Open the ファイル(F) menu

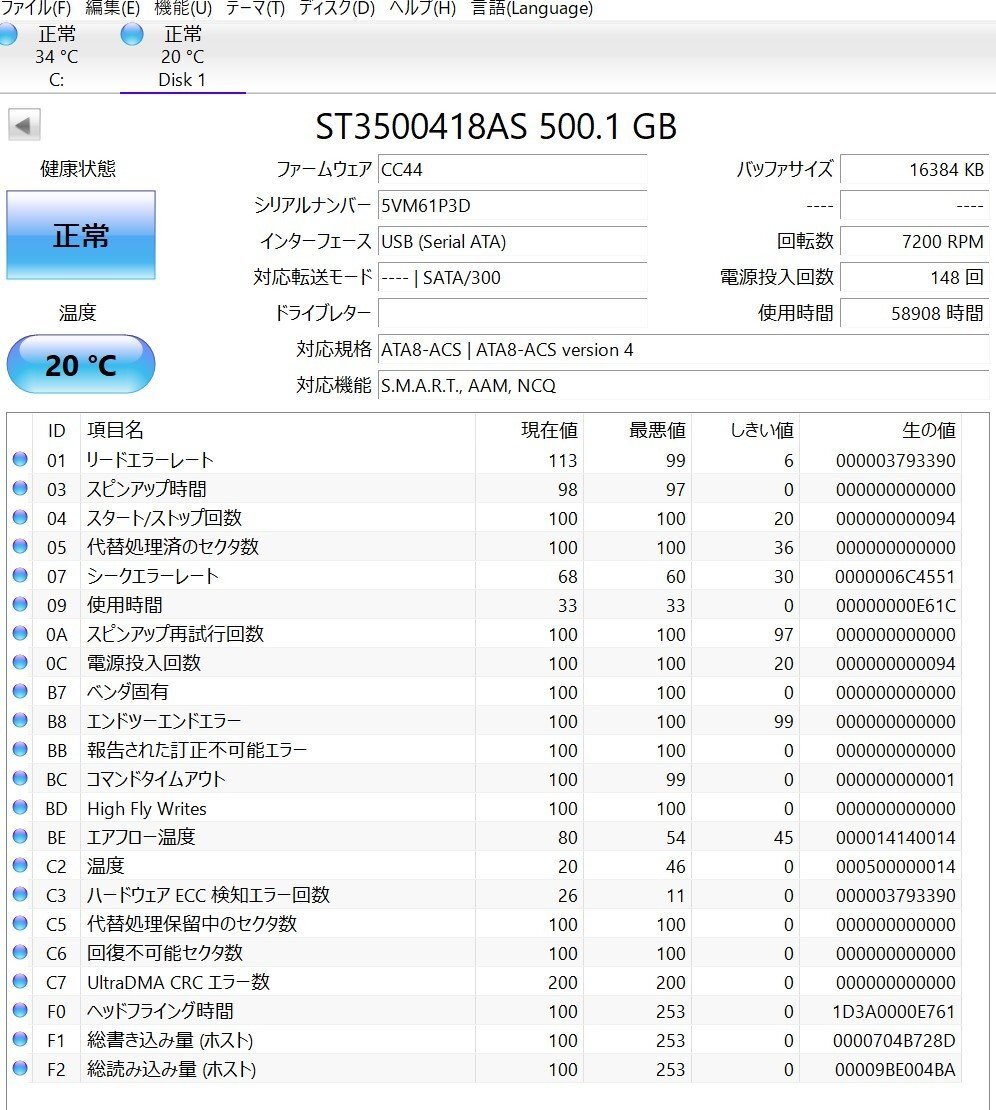click(x=35, y=8)
